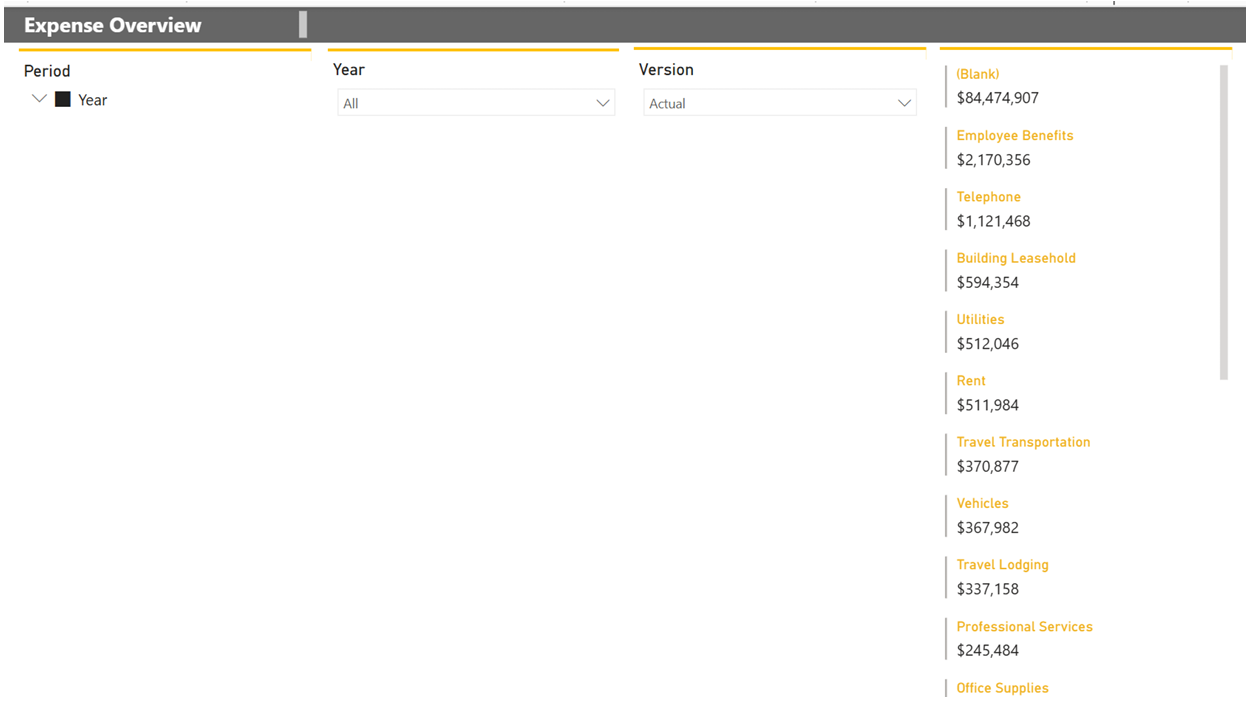
Task: Click the $370,877 amount
Action: (988, 466)
